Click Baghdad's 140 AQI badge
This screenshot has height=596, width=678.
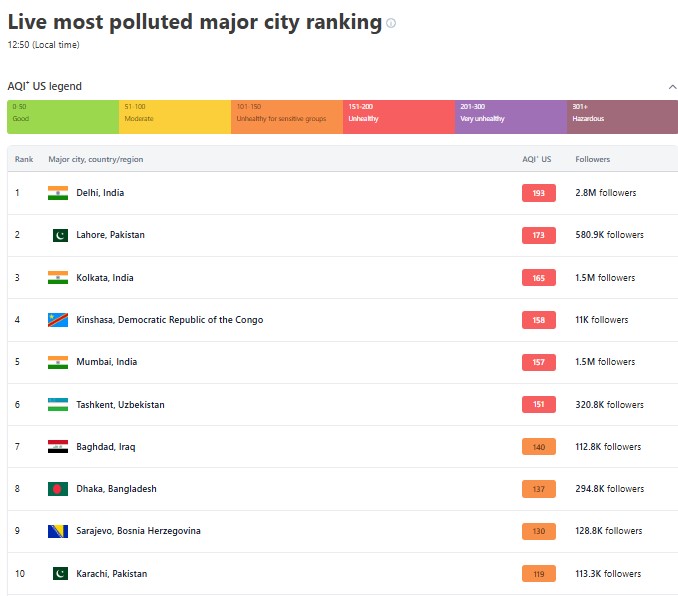click(x=538, y=447)
